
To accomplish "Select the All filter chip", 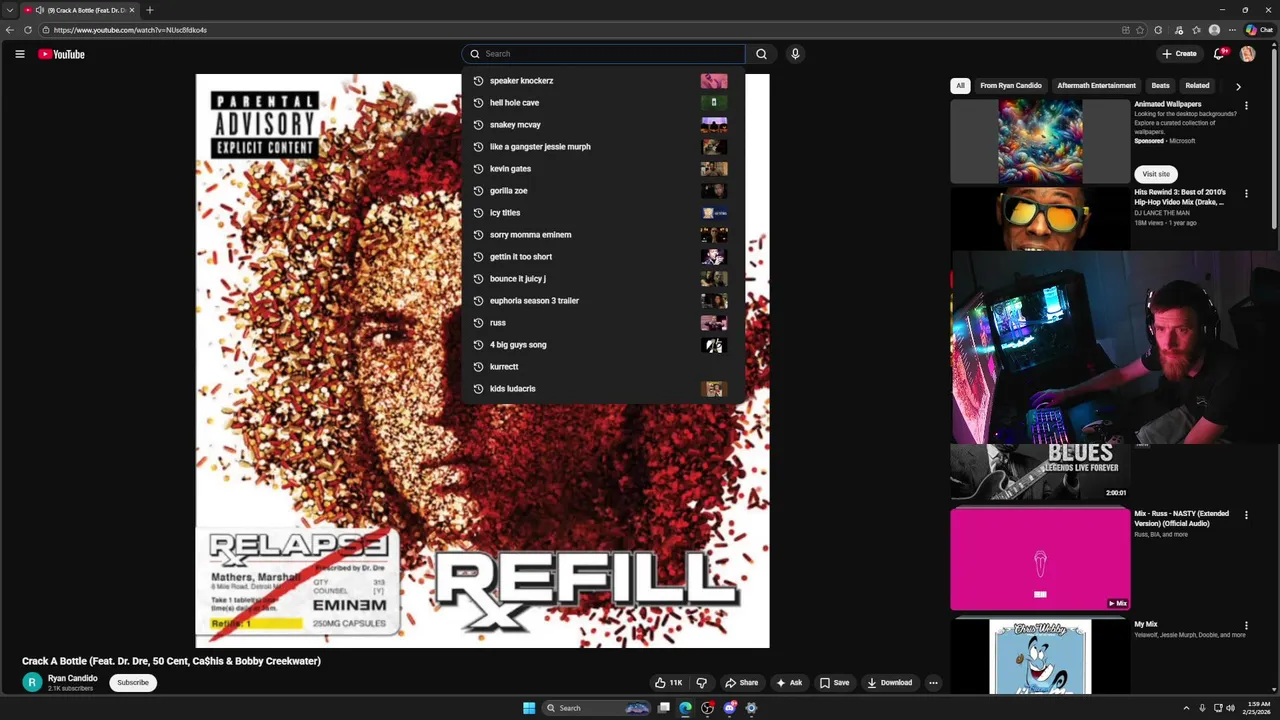I will 960,86.
